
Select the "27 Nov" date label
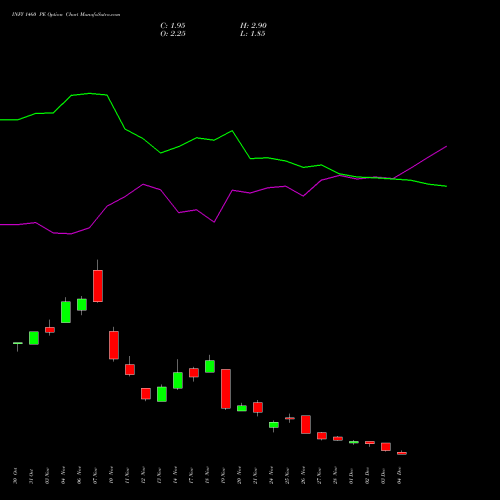319,476
